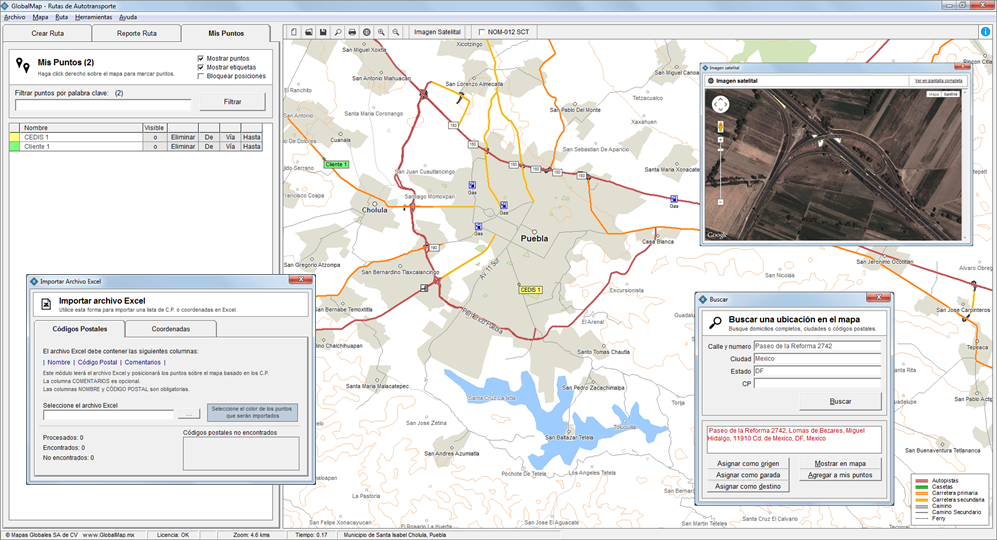997x540 pixels.
Task: Click the map pins icon beside Mis Puntos (2)
Action: click(22, 65)
